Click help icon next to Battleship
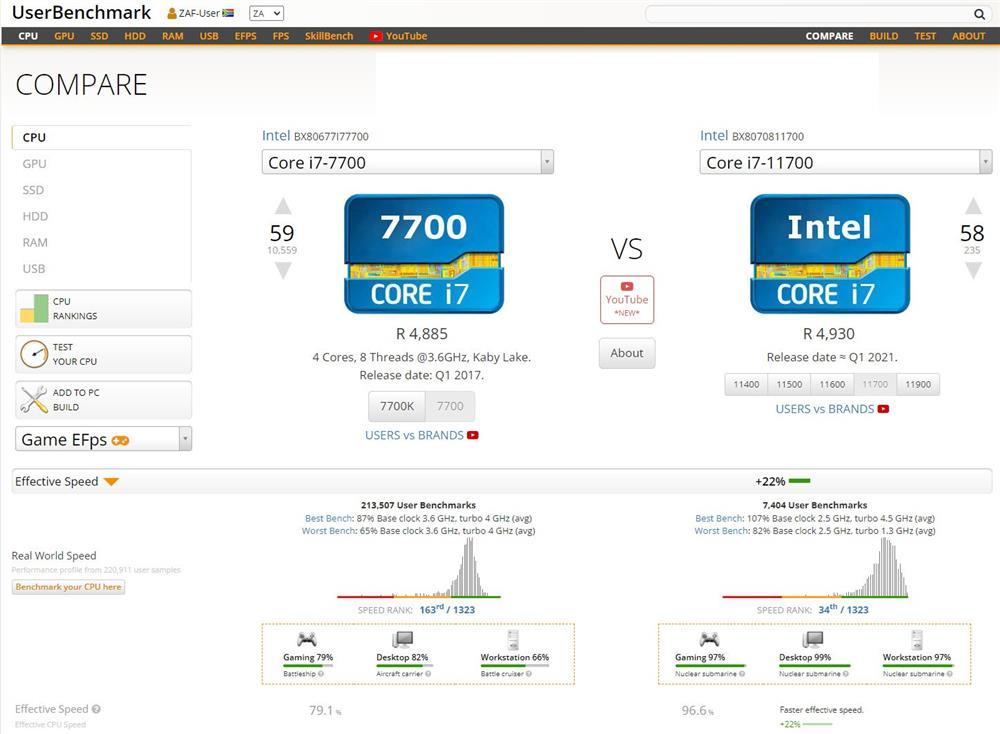Screen dimensions: 1000x734 coord(321,673)
